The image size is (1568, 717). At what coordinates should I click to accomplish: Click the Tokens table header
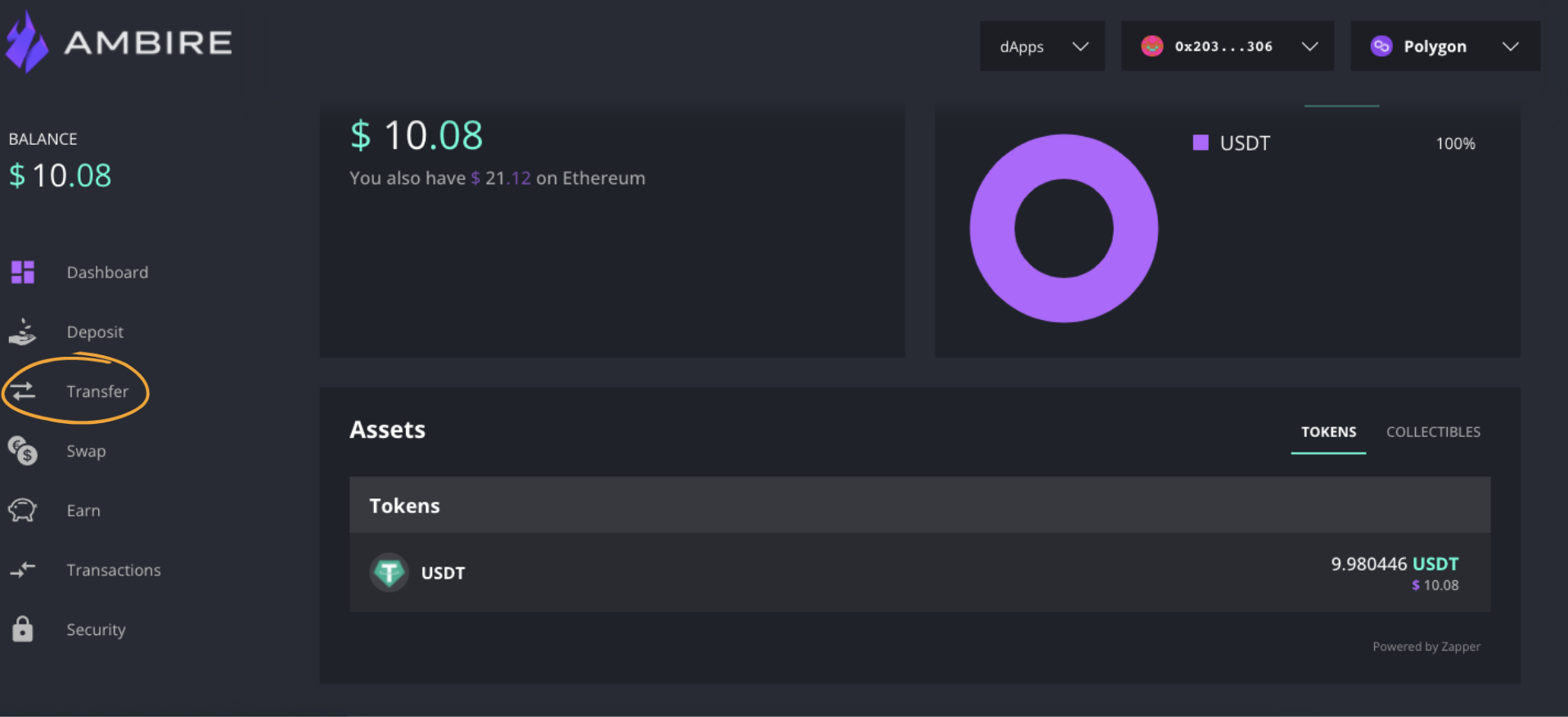point(920,505)
